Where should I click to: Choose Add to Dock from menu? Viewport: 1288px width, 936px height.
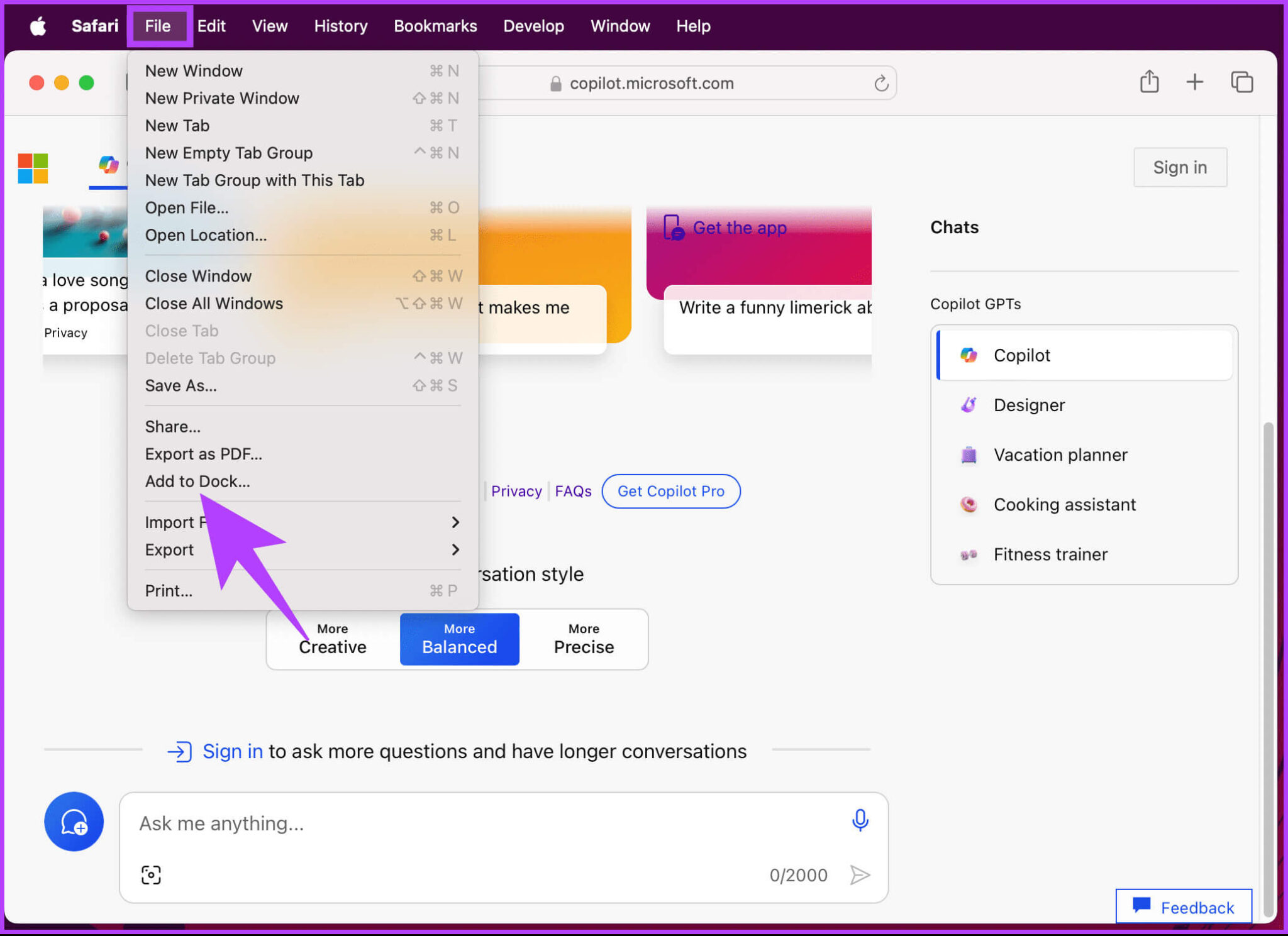(x=303, y=482)
